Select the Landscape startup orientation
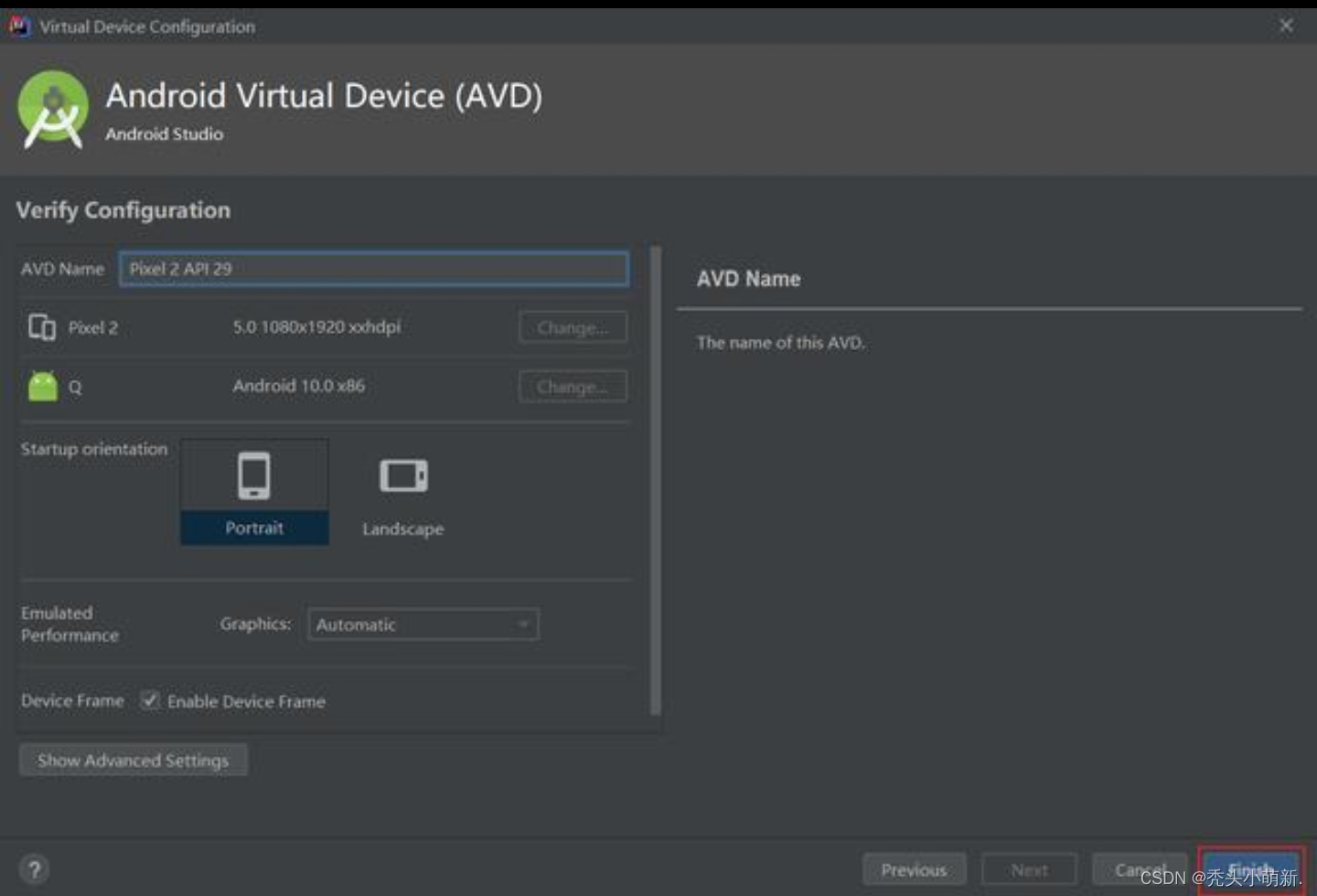The height and width of the screenshot is (896, 1317). pos(402,496)
